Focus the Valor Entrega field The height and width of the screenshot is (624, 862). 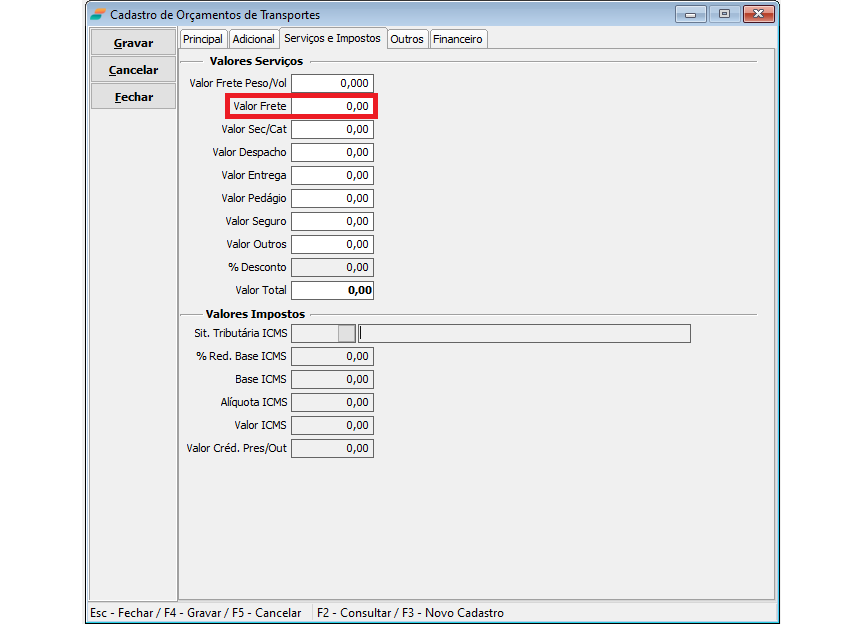pyautogui.click(x=332, y=175)
